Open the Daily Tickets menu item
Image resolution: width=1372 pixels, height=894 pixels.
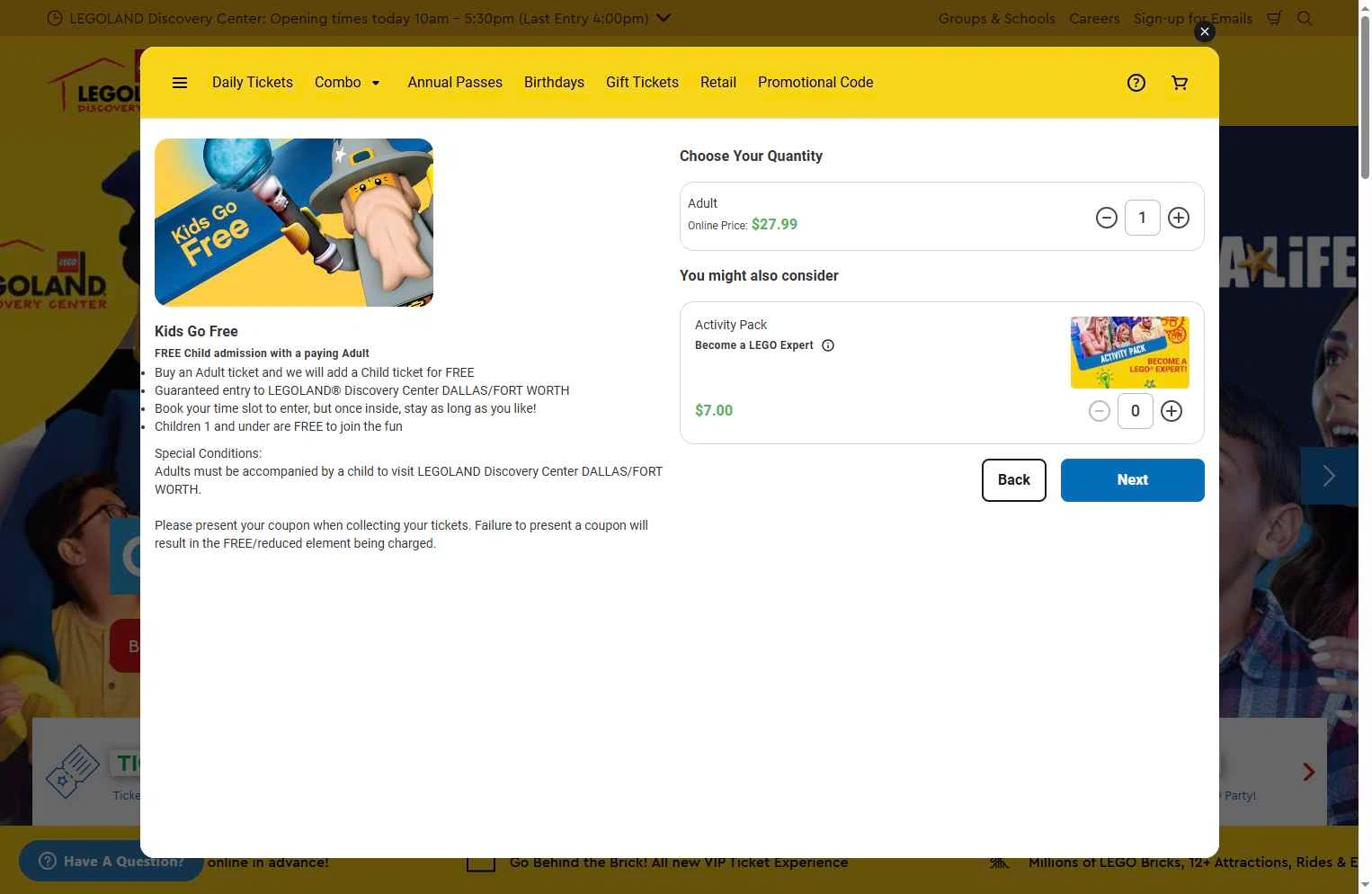[253, 83]
